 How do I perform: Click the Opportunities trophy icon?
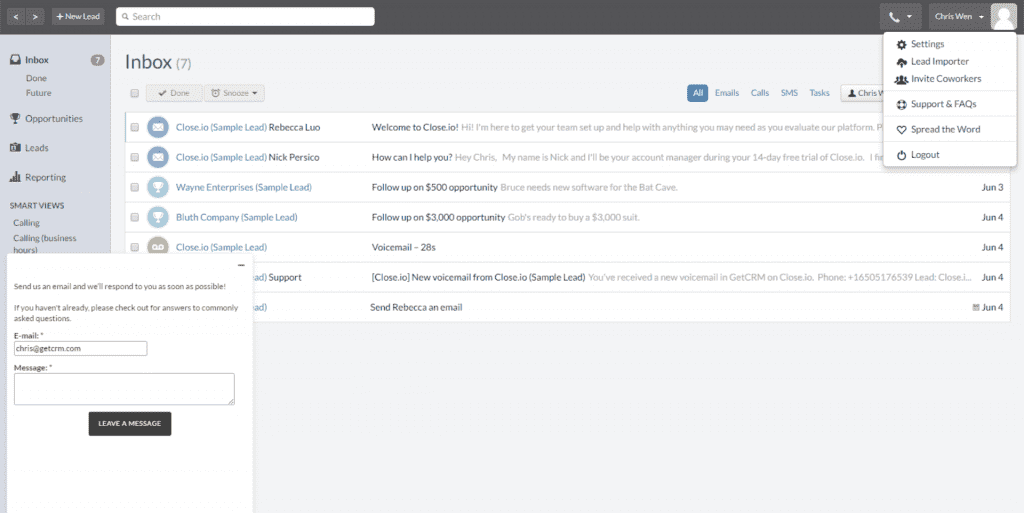[x=15, y=118]
